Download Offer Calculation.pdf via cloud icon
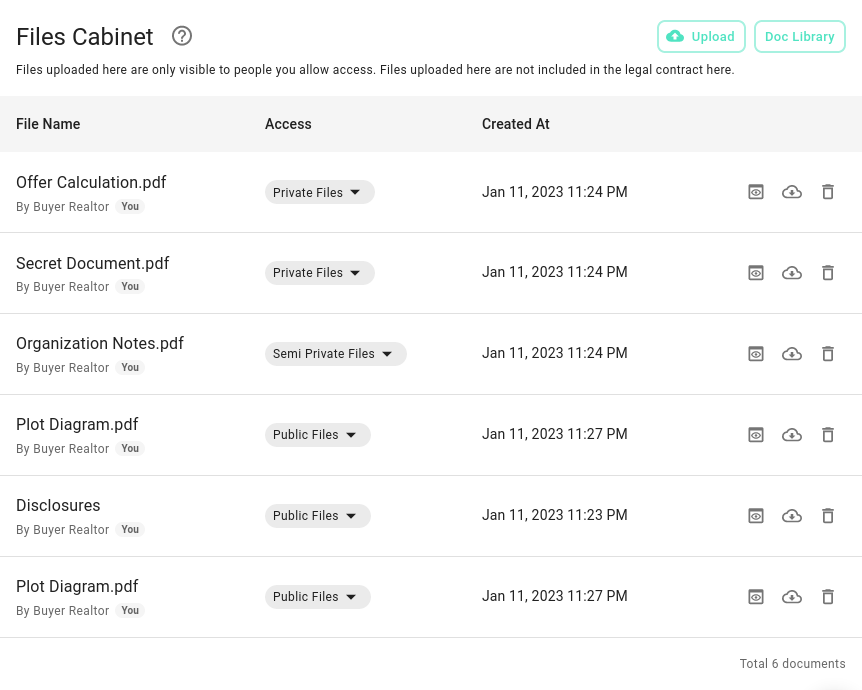The width and height of the screenshot is (862, 690). (792, 191)
